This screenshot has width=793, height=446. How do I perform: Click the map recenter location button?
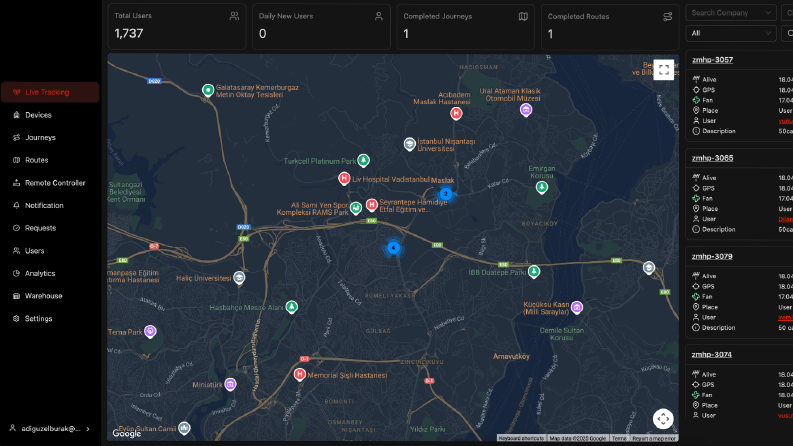[x=663, y=419]
